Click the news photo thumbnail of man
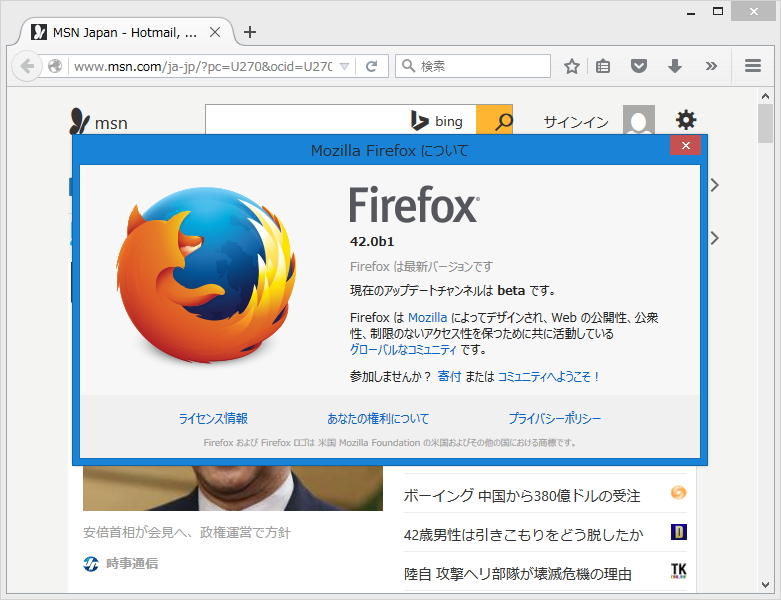Screen dimensions: 781x600 pyautogui.click(x=233, y=488)
